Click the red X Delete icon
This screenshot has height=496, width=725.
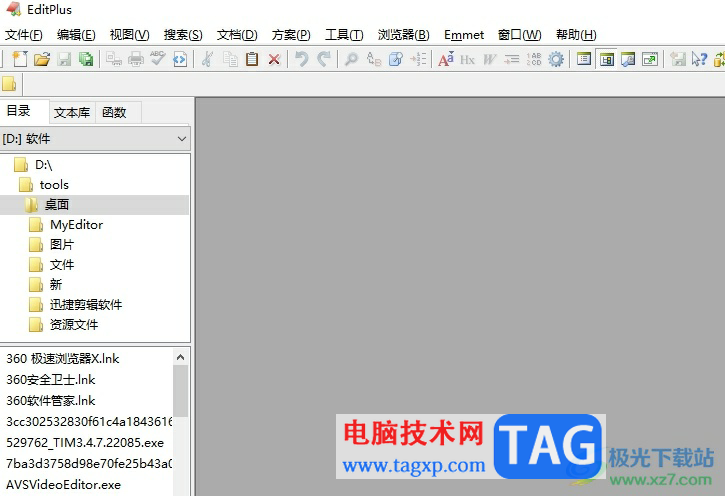274,60
